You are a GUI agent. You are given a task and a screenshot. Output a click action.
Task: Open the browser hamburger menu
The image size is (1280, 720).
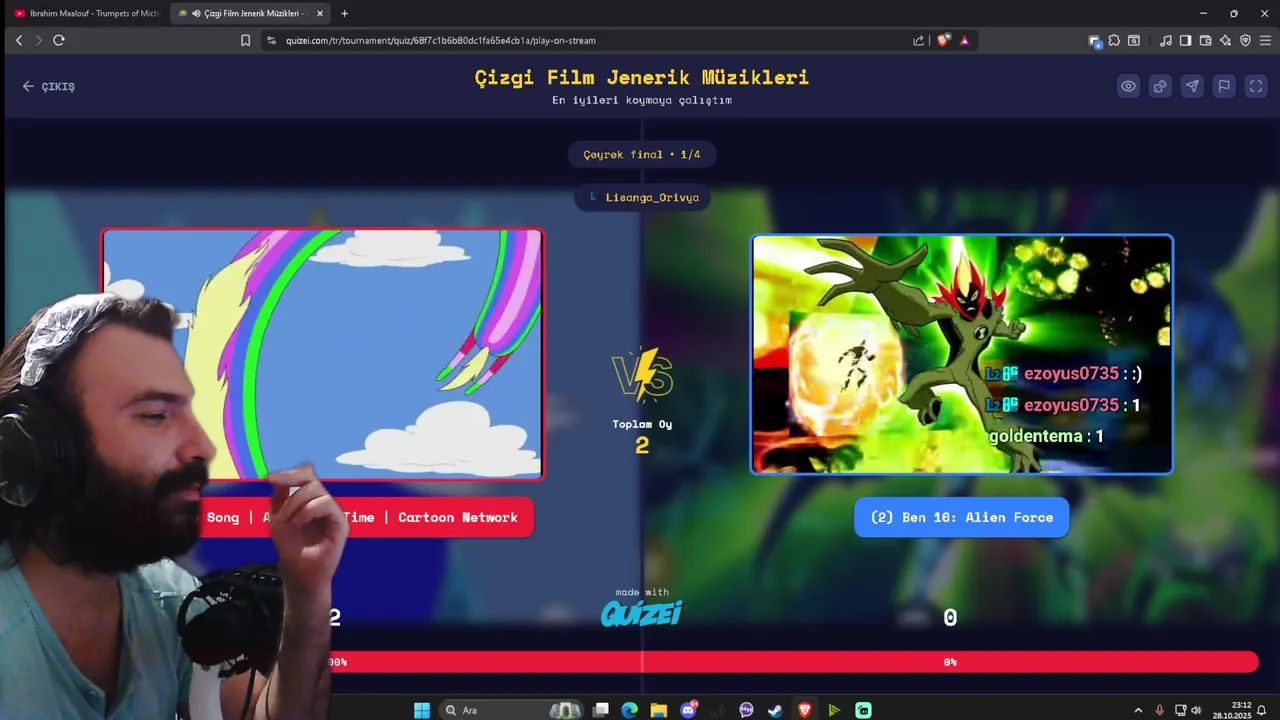coord(1265,40)
